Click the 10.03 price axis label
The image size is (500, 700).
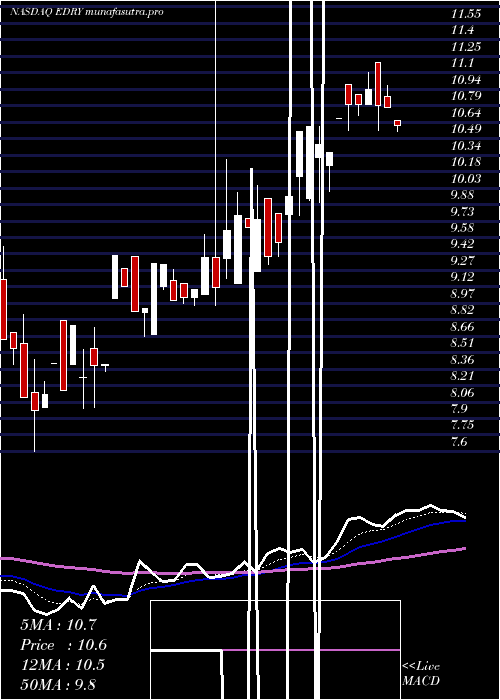465,179
